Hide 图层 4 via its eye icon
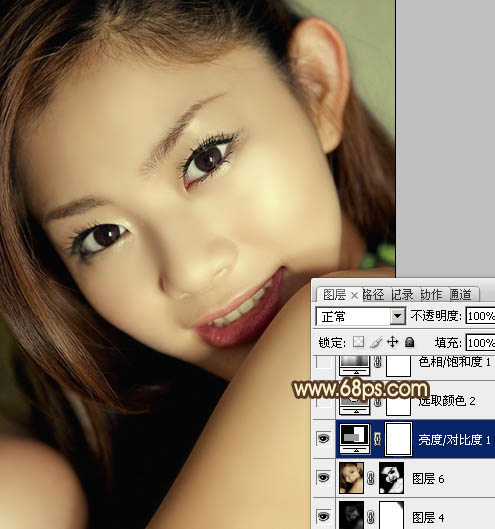This screenshot has height=529, width=495. tap(323, 517)
